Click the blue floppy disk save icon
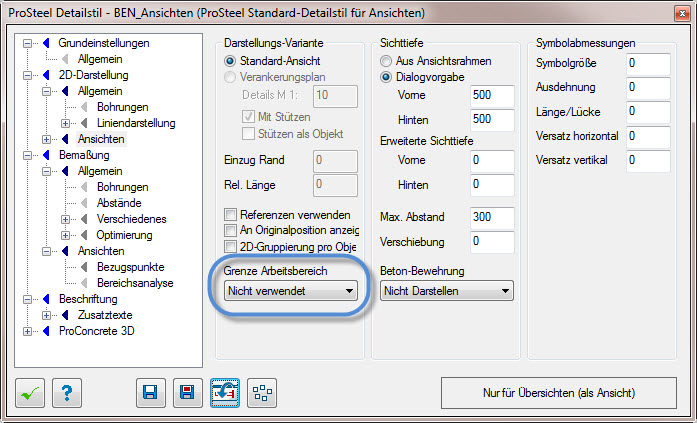 [x=151, y=393]
